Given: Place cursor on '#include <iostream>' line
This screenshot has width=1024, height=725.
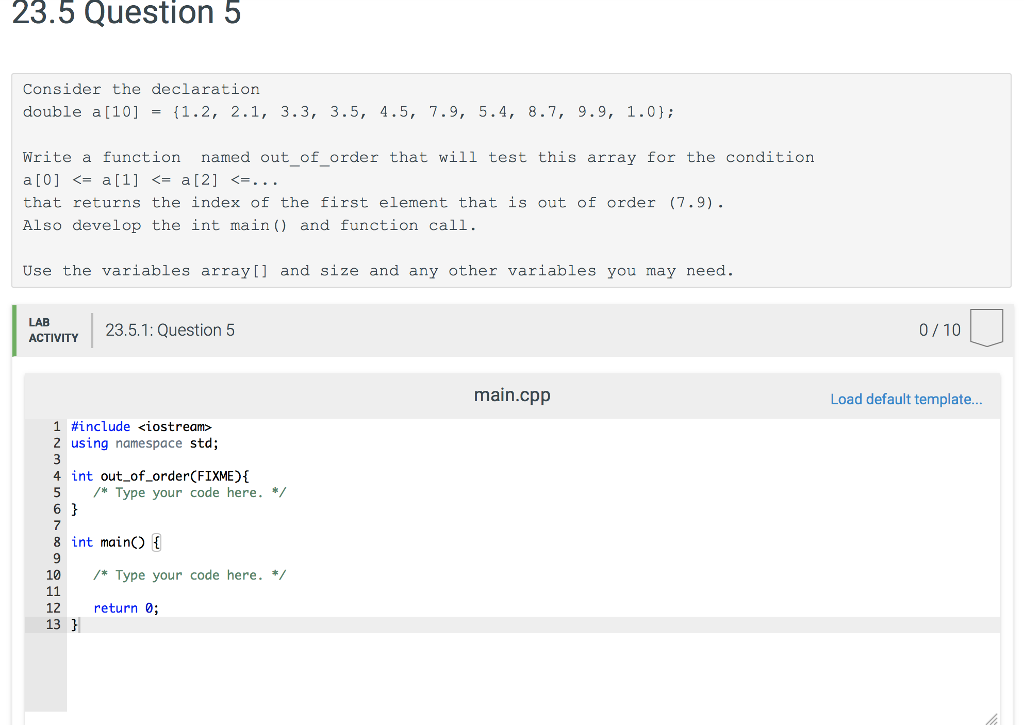Looking at the screenshot, I should tap(141, 427).
